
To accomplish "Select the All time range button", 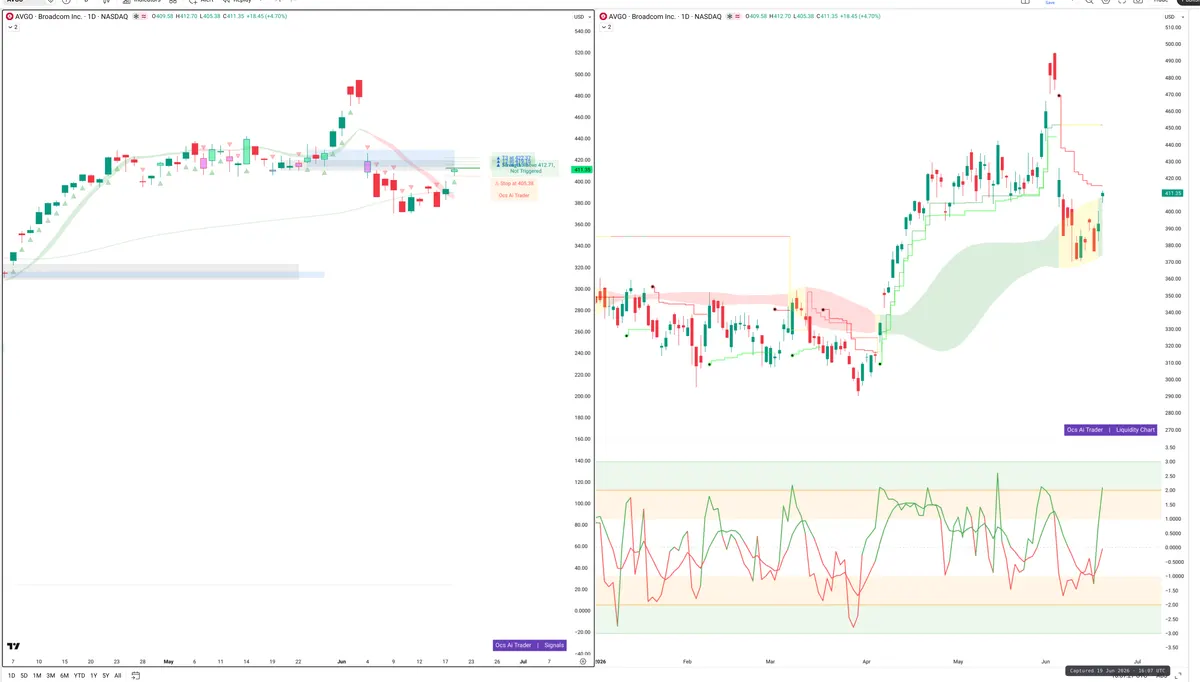I will (117, 676).
